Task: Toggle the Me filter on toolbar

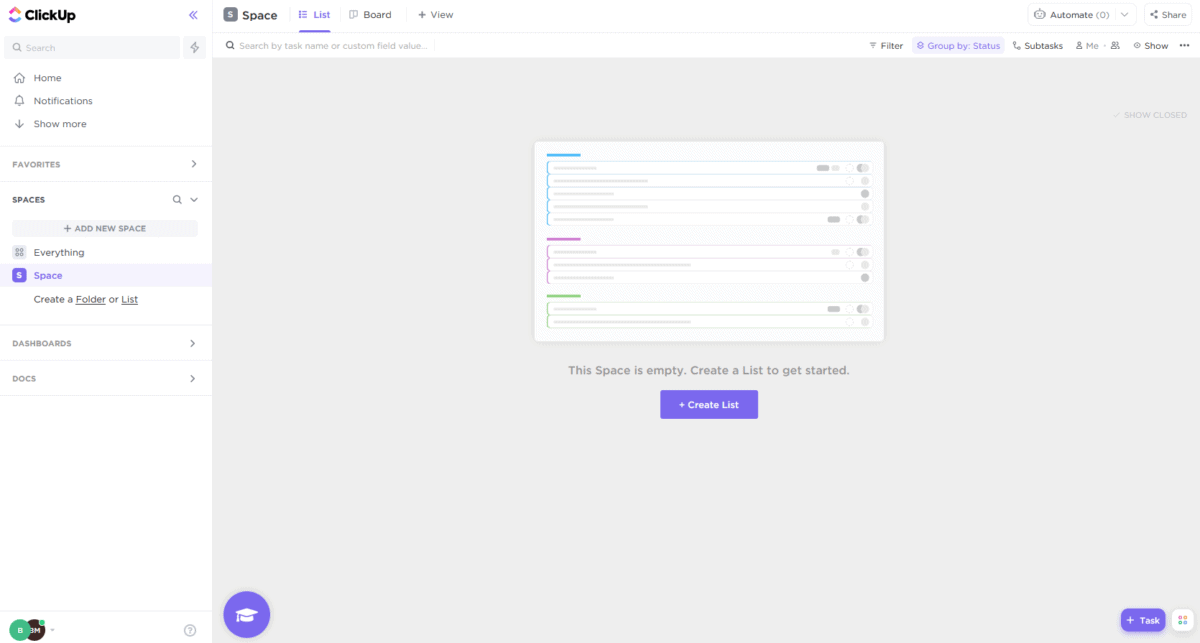Action: tap(1087, 45)
